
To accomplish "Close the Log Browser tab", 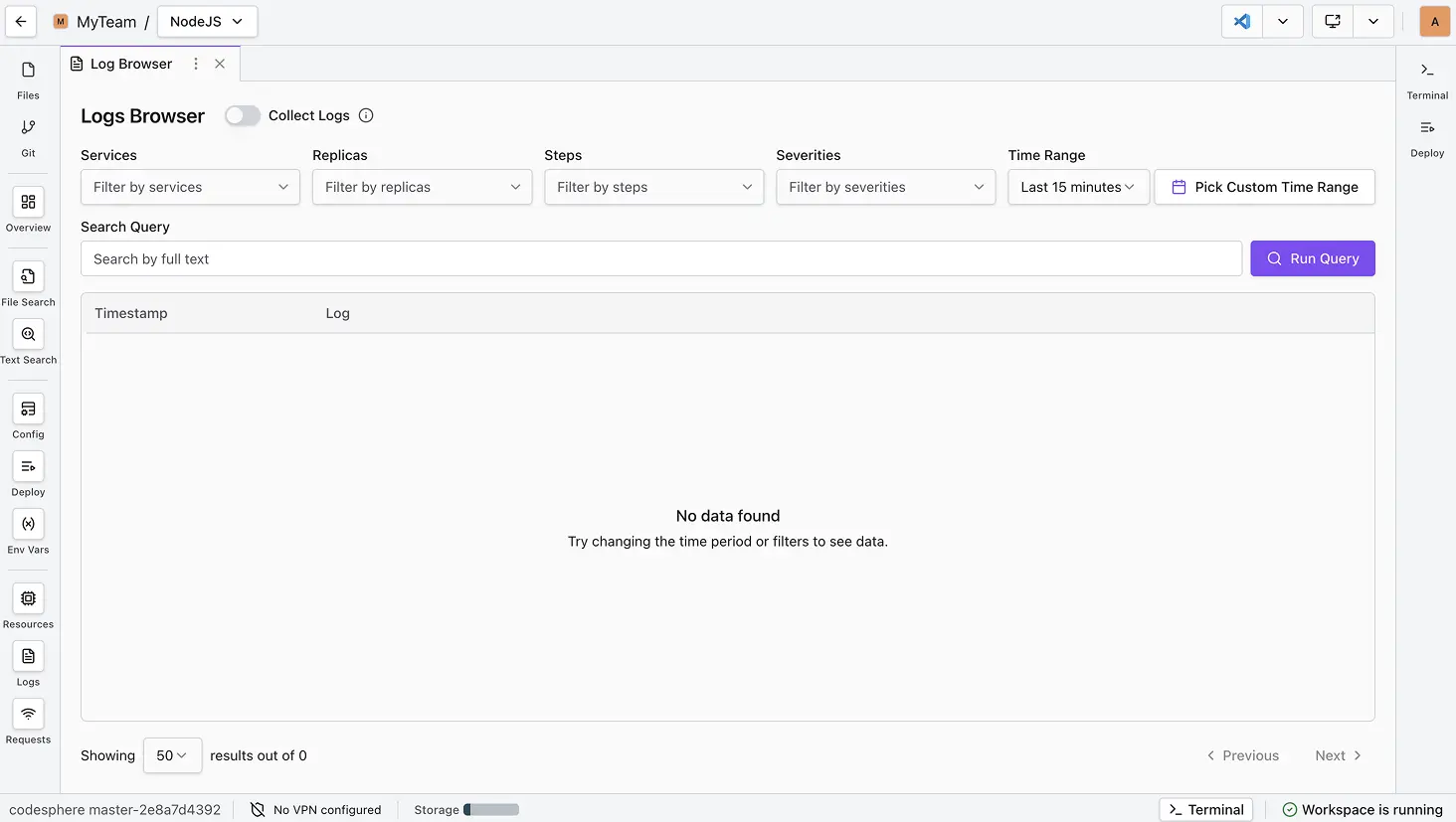I will [220, 64].
